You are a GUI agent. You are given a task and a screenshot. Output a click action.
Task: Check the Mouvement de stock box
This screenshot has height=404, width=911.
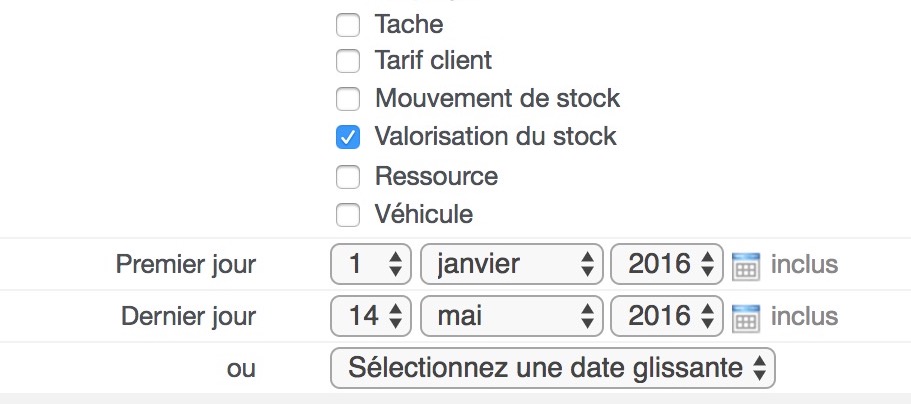point(347,99)
